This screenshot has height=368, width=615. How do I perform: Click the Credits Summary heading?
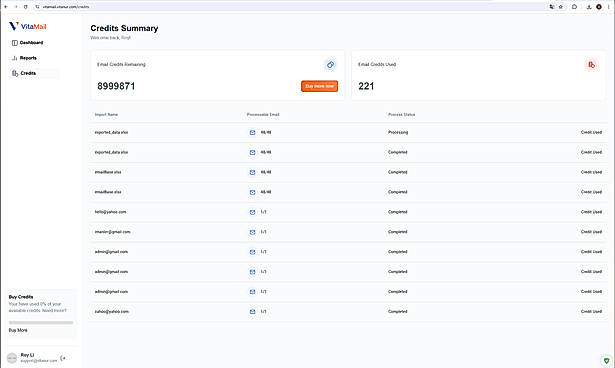pos(124,28)
